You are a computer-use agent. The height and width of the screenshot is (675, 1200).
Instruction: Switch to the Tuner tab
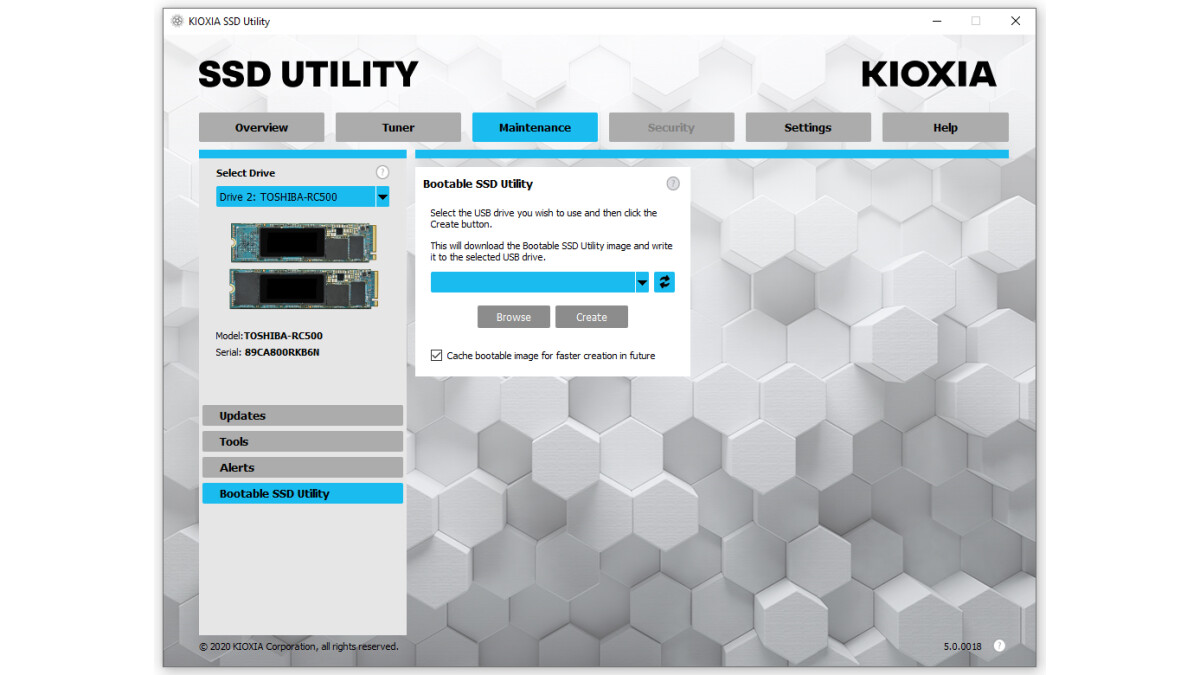click(398, 127)
